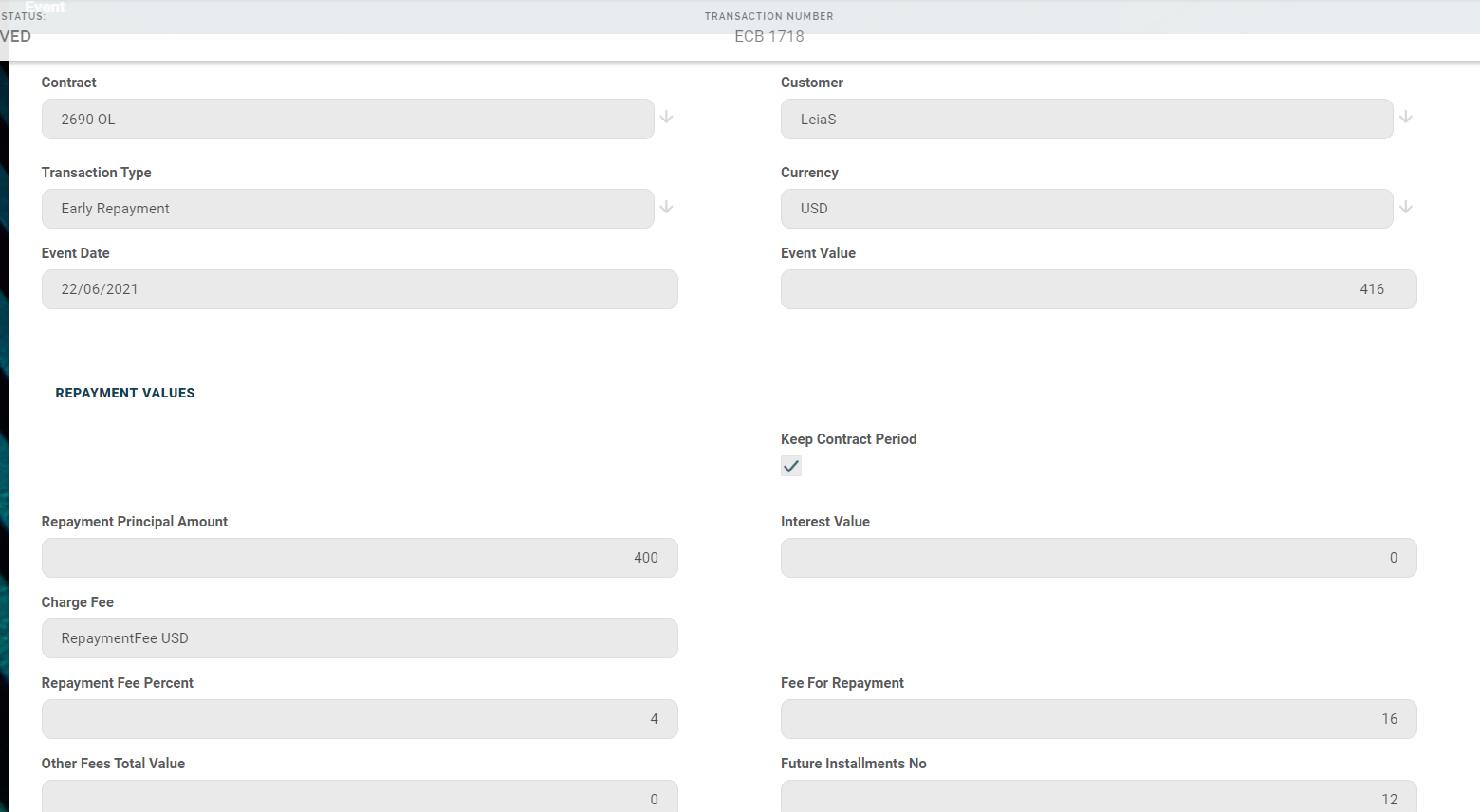Viewport: 1480px width, 812px height.
Task: Open the Customer field showing LeiaS
Action: point(1086,120)
